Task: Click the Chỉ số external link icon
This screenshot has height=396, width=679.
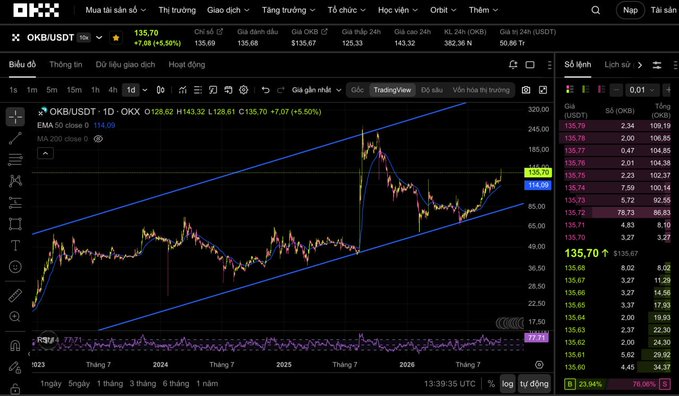Action: click(x=220, y=32)
